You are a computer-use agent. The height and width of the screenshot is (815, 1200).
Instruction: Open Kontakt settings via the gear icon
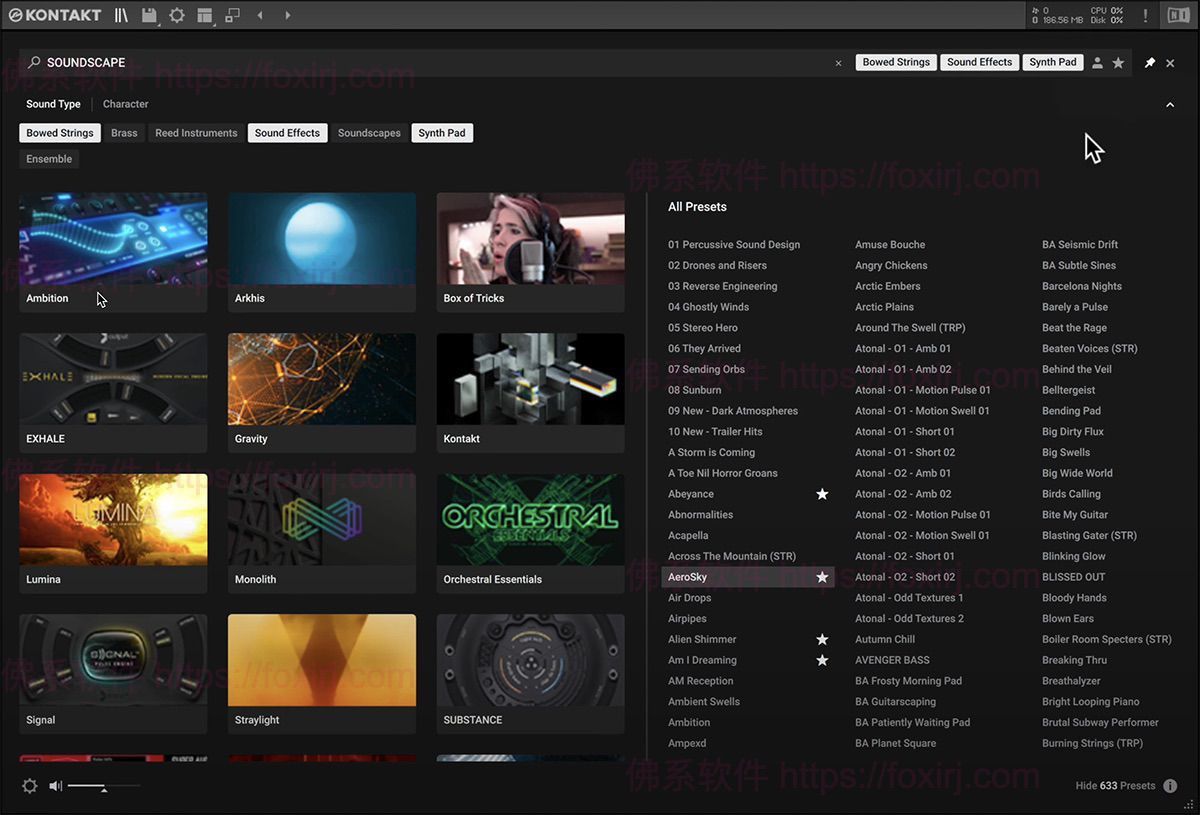tap(176, 14)
